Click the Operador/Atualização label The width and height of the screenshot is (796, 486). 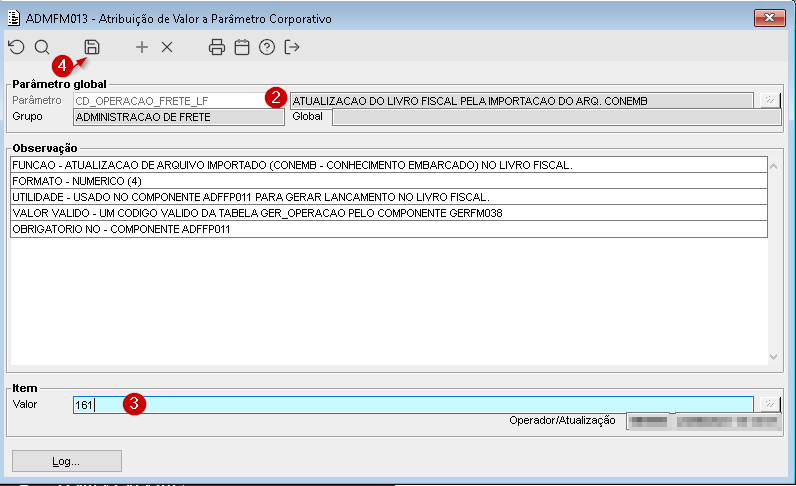[x=562, y=420]
